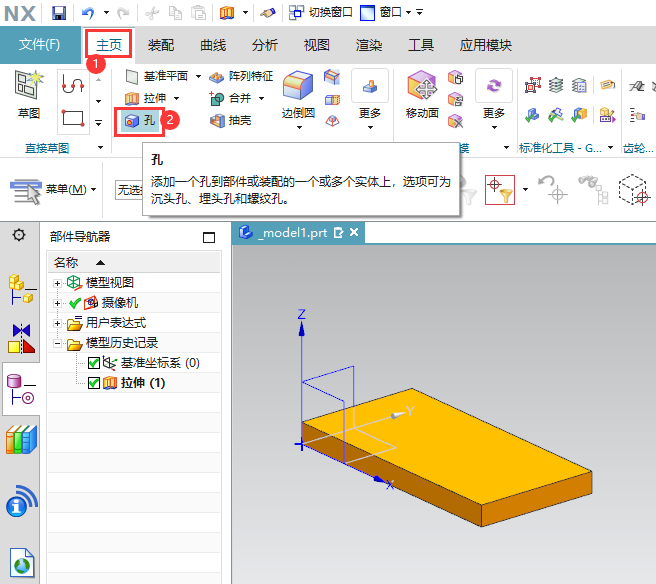Switch to the Home (主页) tab
The width and height of the screenshot is (656, 584).
click(x=109, y=45)
